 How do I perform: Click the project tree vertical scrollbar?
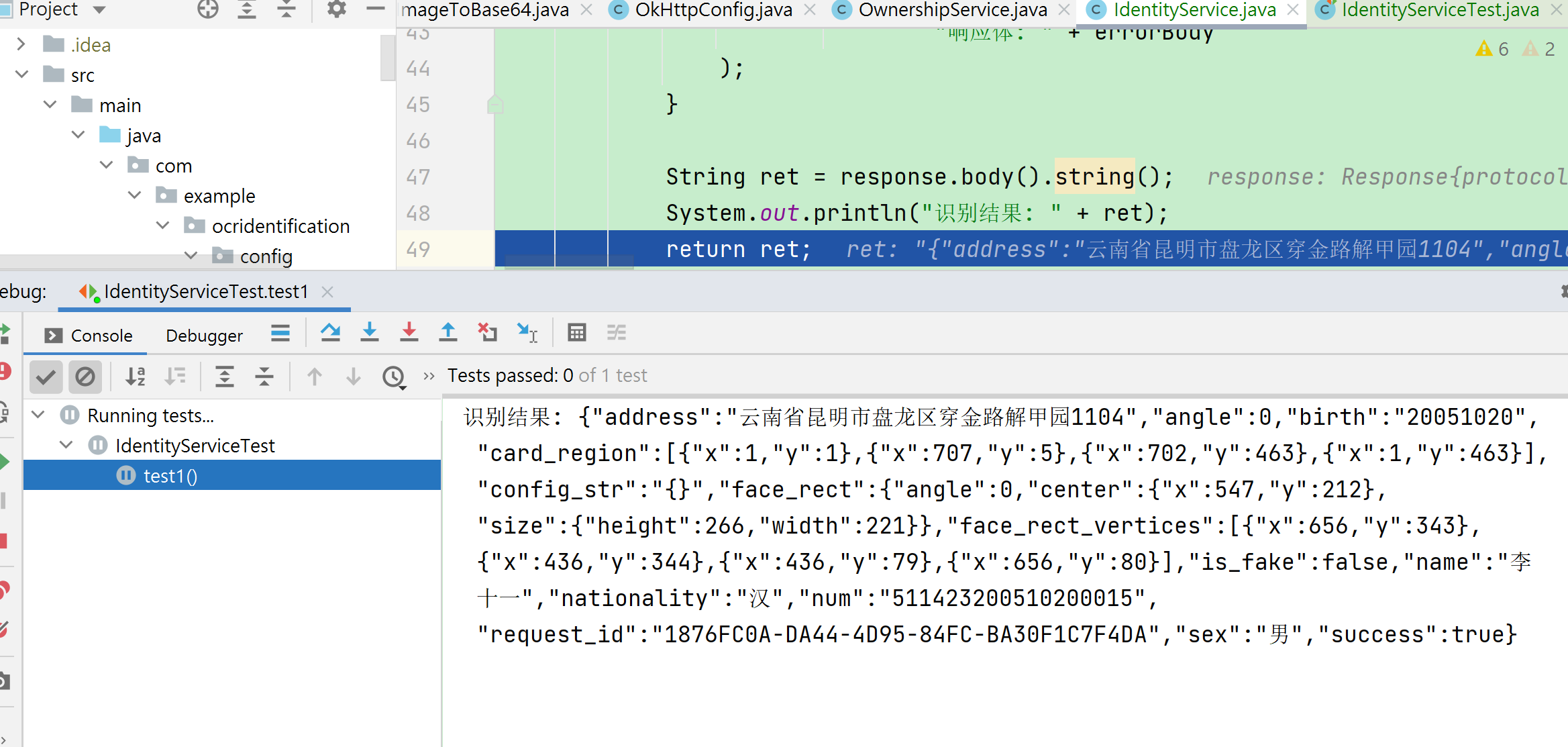click(x=387, y=58)
